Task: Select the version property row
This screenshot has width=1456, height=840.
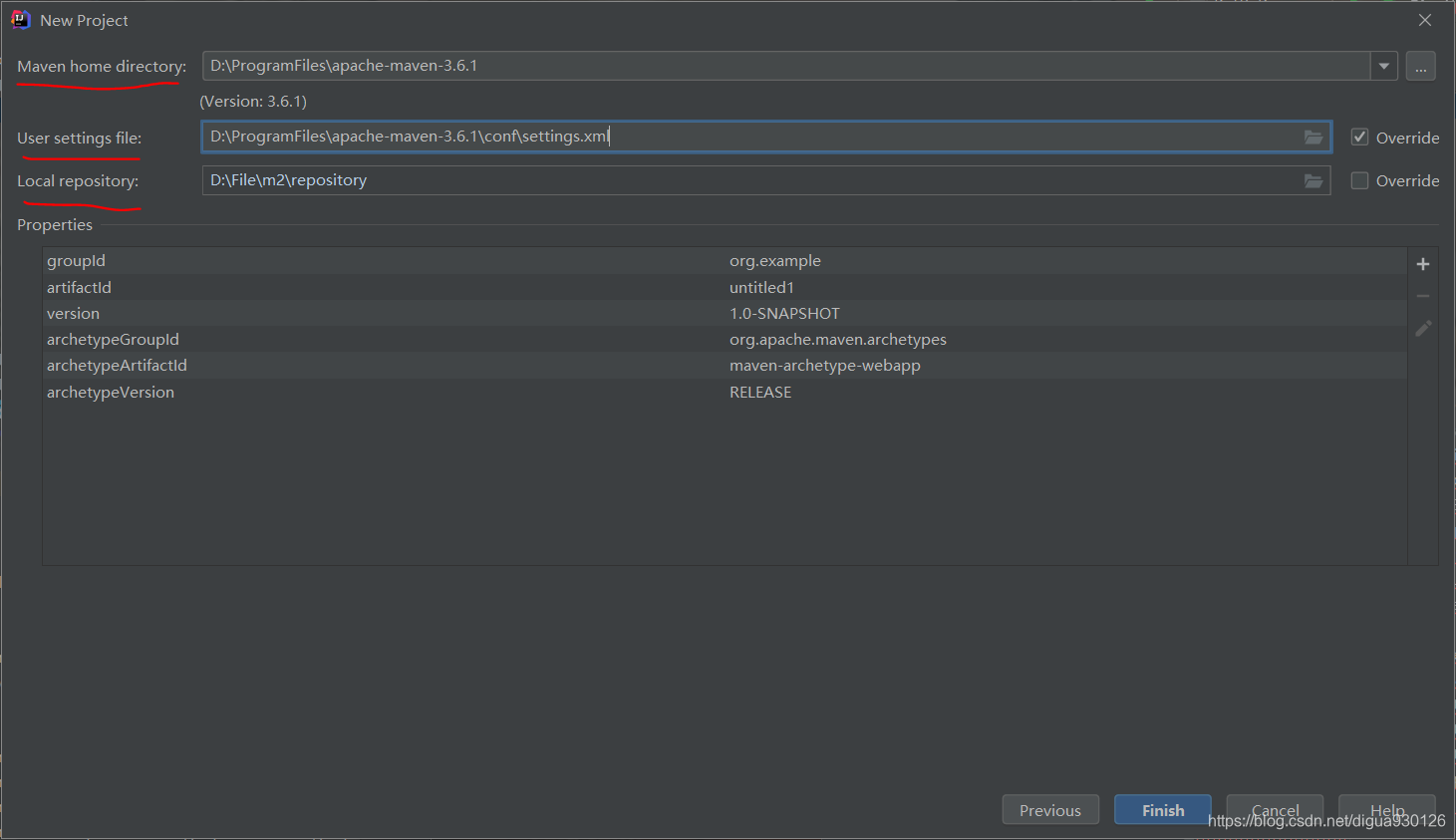Action: [x=725, y=313]
